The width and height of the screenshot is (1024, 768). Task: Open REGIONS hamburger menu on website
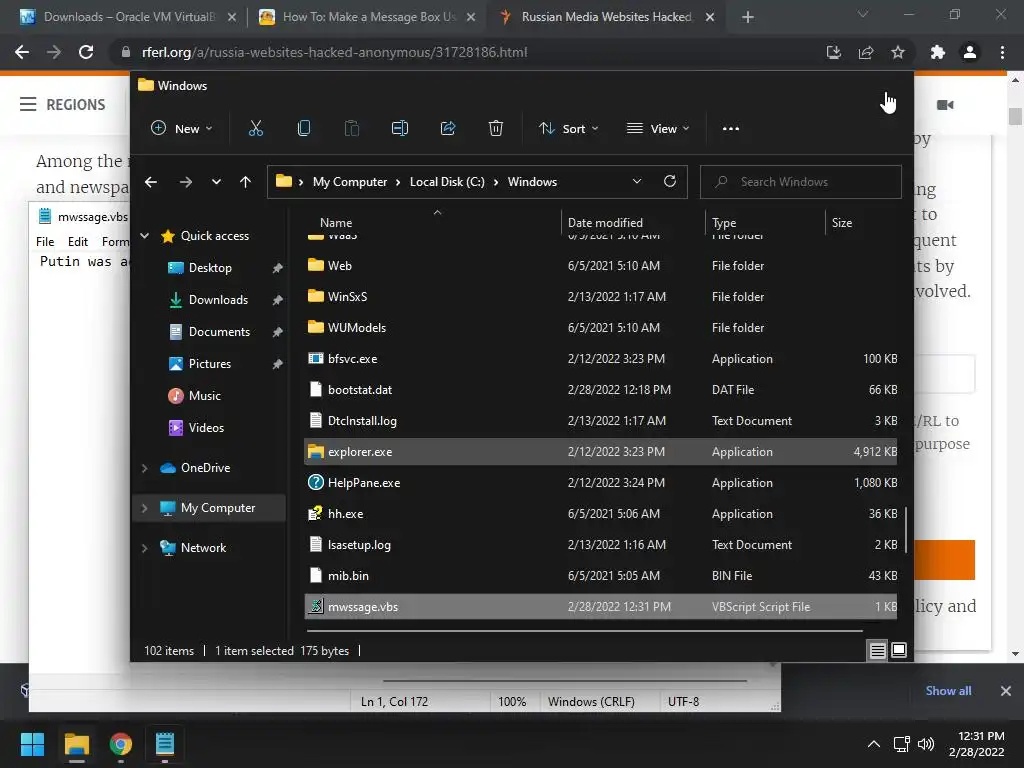pyautogui.click(x=62, y=104)
